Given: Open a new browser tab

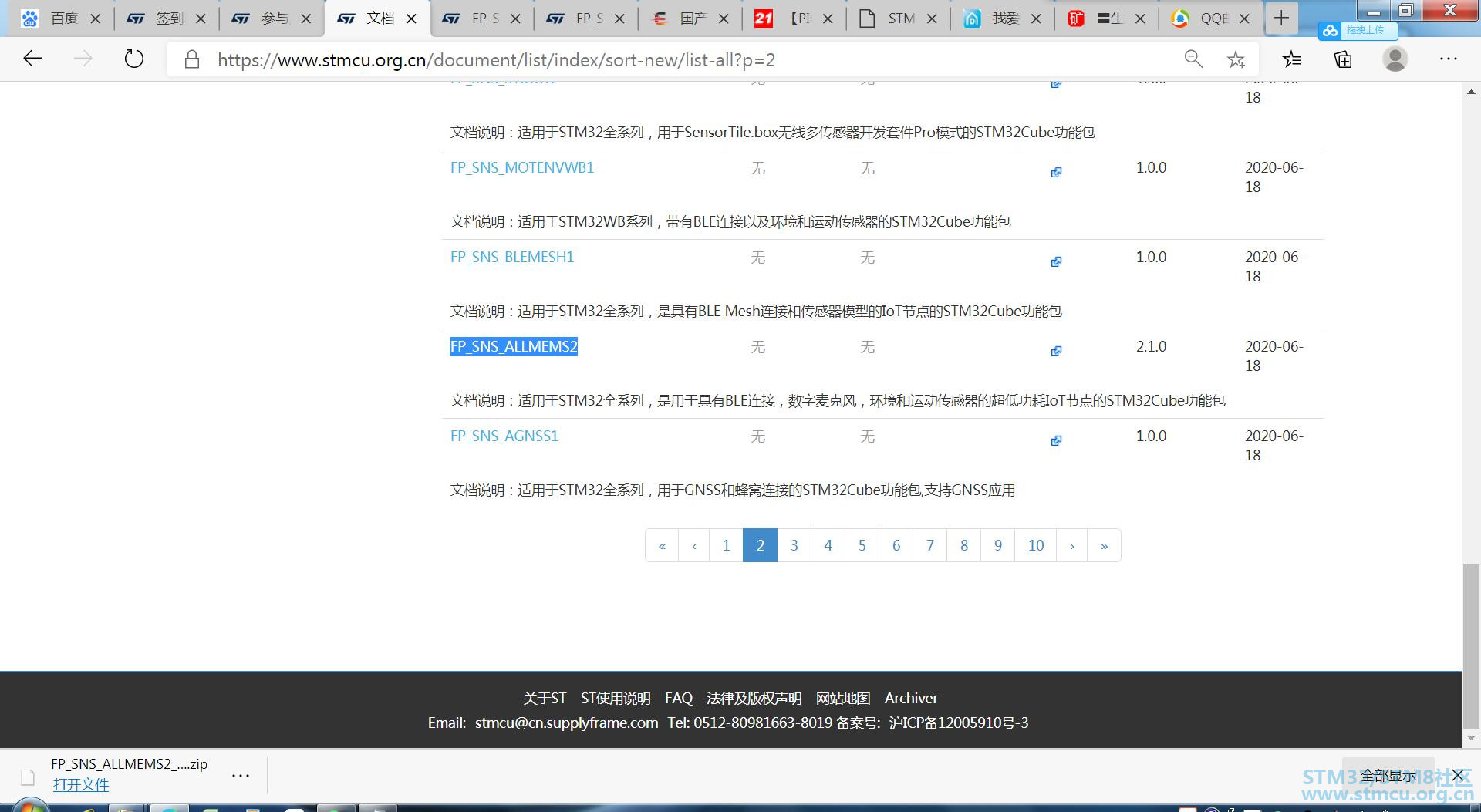Looking at the screenshot, I should [1281, 19].
